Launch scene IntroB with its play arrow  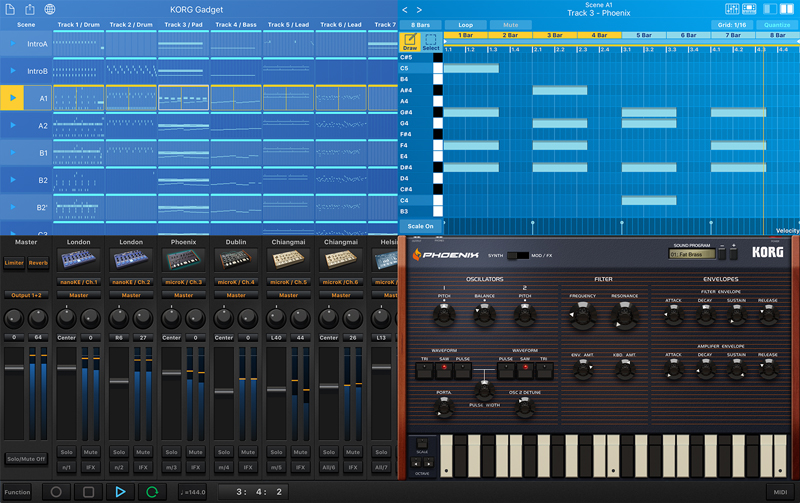[13, 71]
